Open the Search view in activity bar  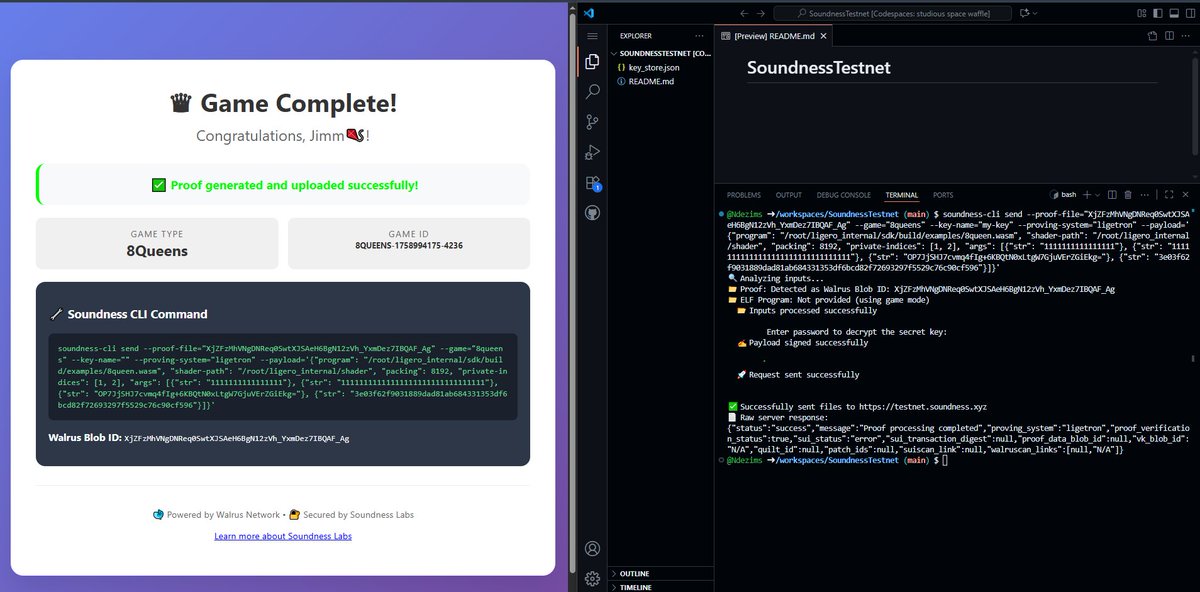[592, 92]
